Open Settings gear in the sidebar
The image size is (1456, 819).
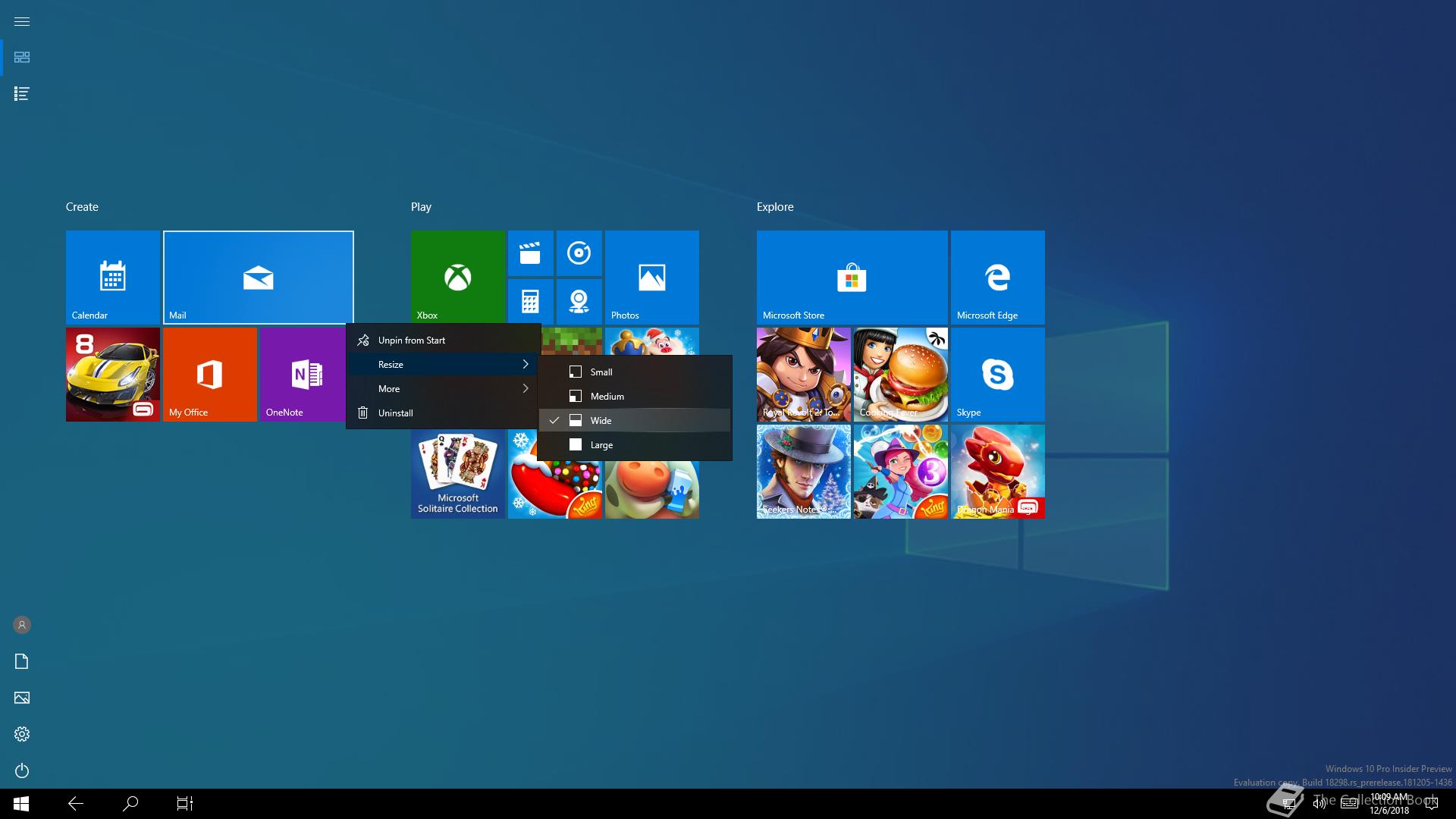pos(22,734)
